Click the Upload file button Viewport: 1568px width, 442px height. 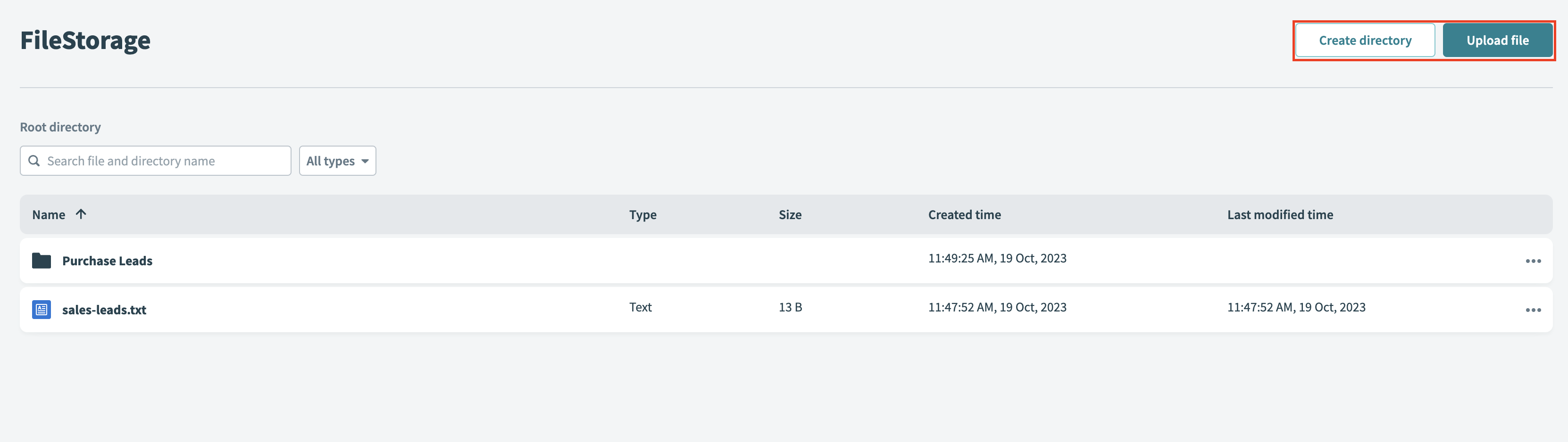pos(1498,40)
